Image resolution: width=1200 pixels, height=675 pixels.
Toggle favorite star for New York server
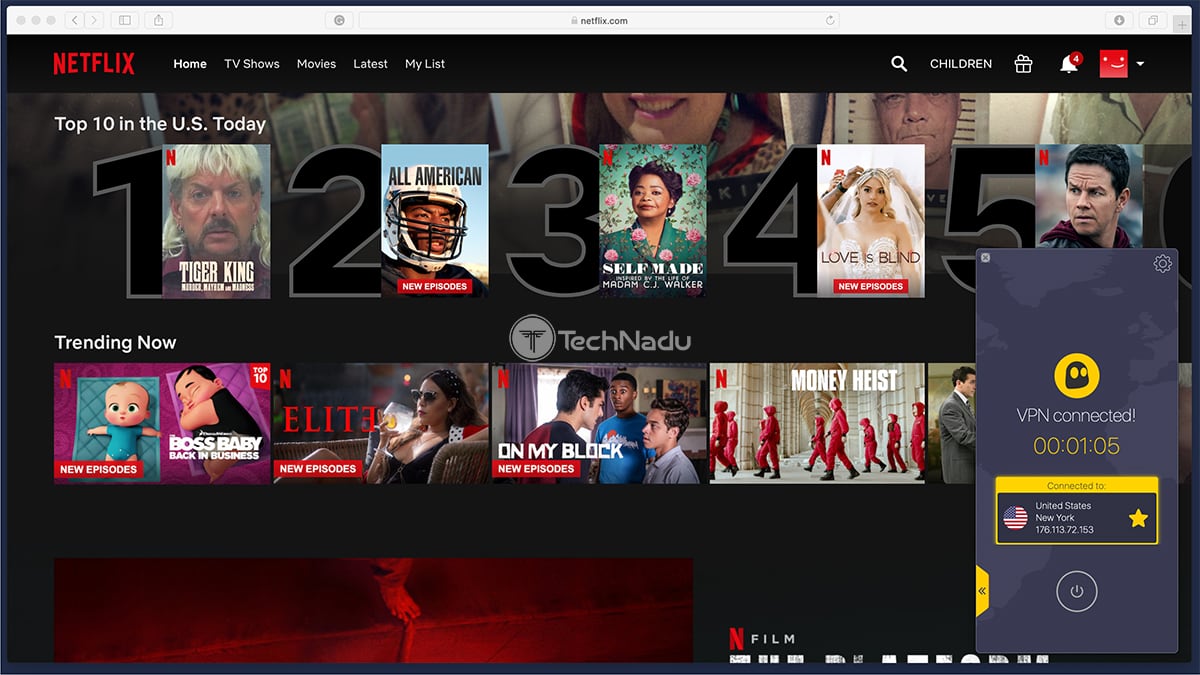(1138, 518)
